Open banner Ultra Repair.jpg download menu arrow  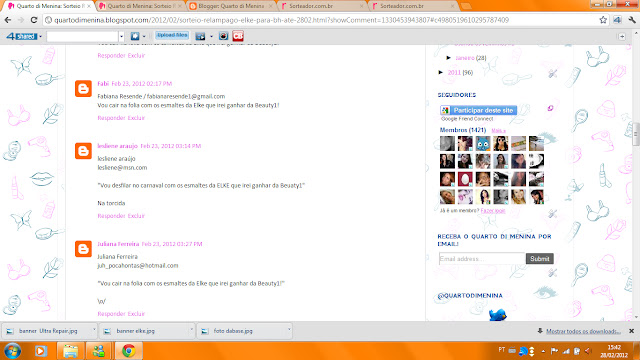pyautogui.click(x=93, y=329)
